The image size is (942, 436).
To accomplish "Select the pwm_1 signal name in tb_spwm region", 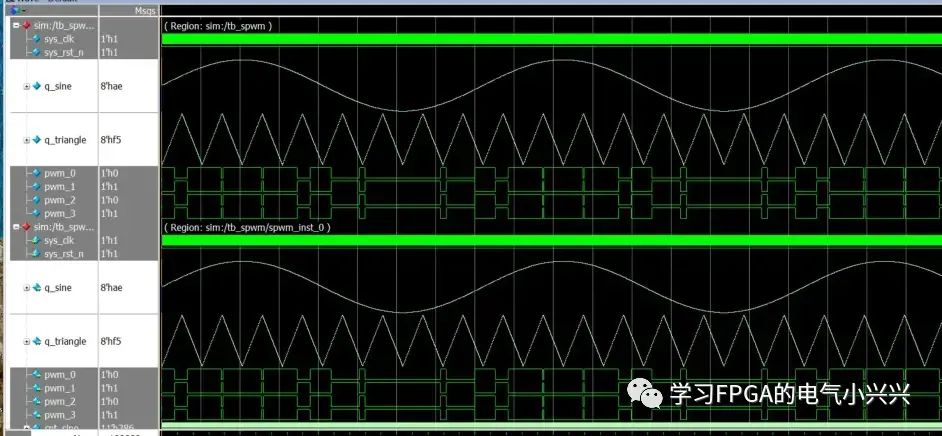I will pos(60,187).
